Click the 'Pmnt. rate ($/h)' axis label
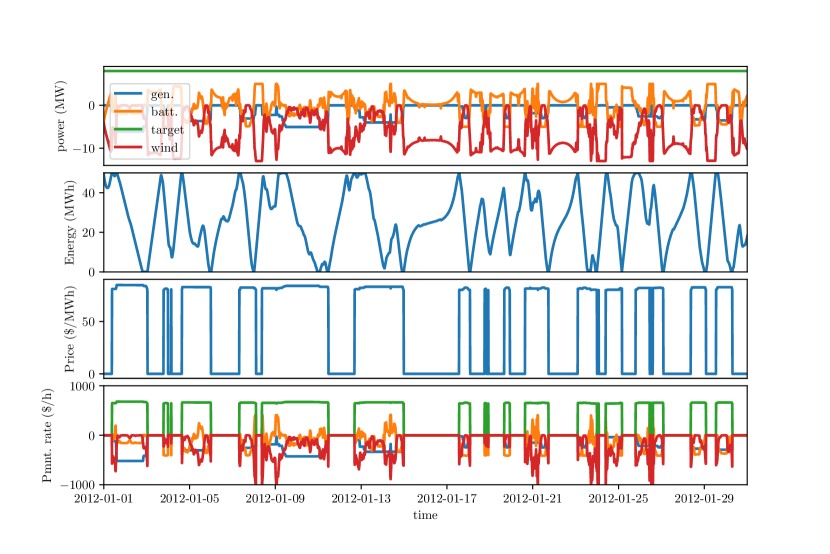 (47, 435)
